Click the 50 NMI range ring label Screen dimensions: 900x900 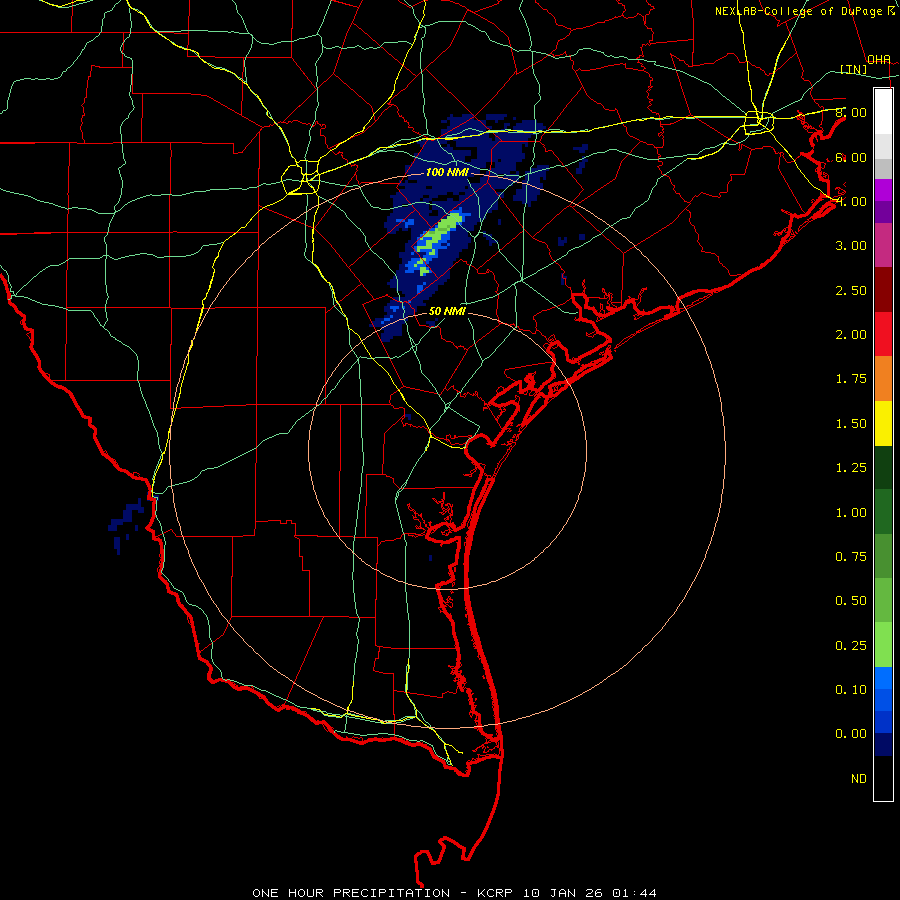click(447, 311)
